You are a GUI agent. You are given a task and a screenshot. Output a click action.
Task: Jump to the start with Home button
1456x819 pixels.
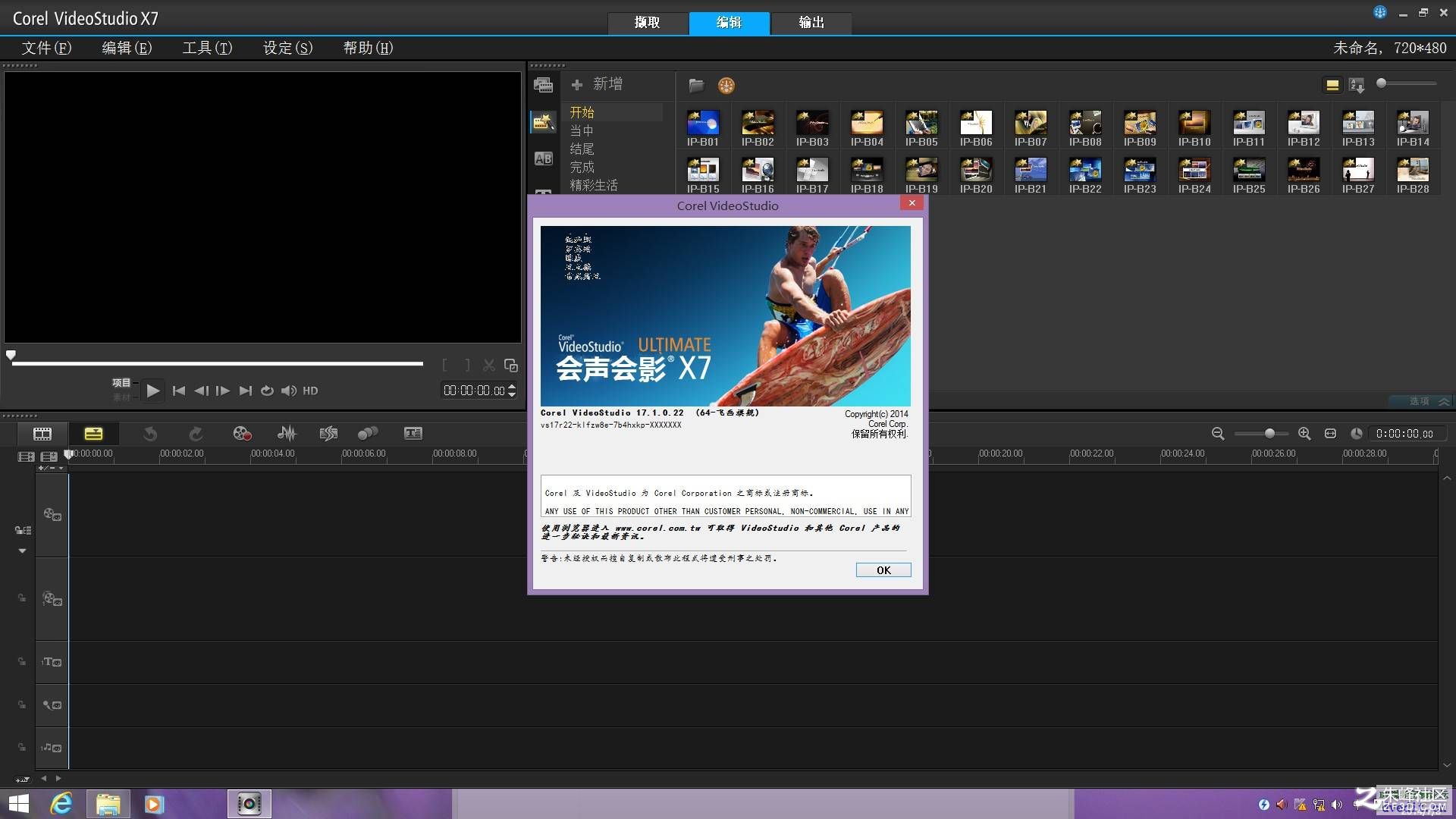179,391
